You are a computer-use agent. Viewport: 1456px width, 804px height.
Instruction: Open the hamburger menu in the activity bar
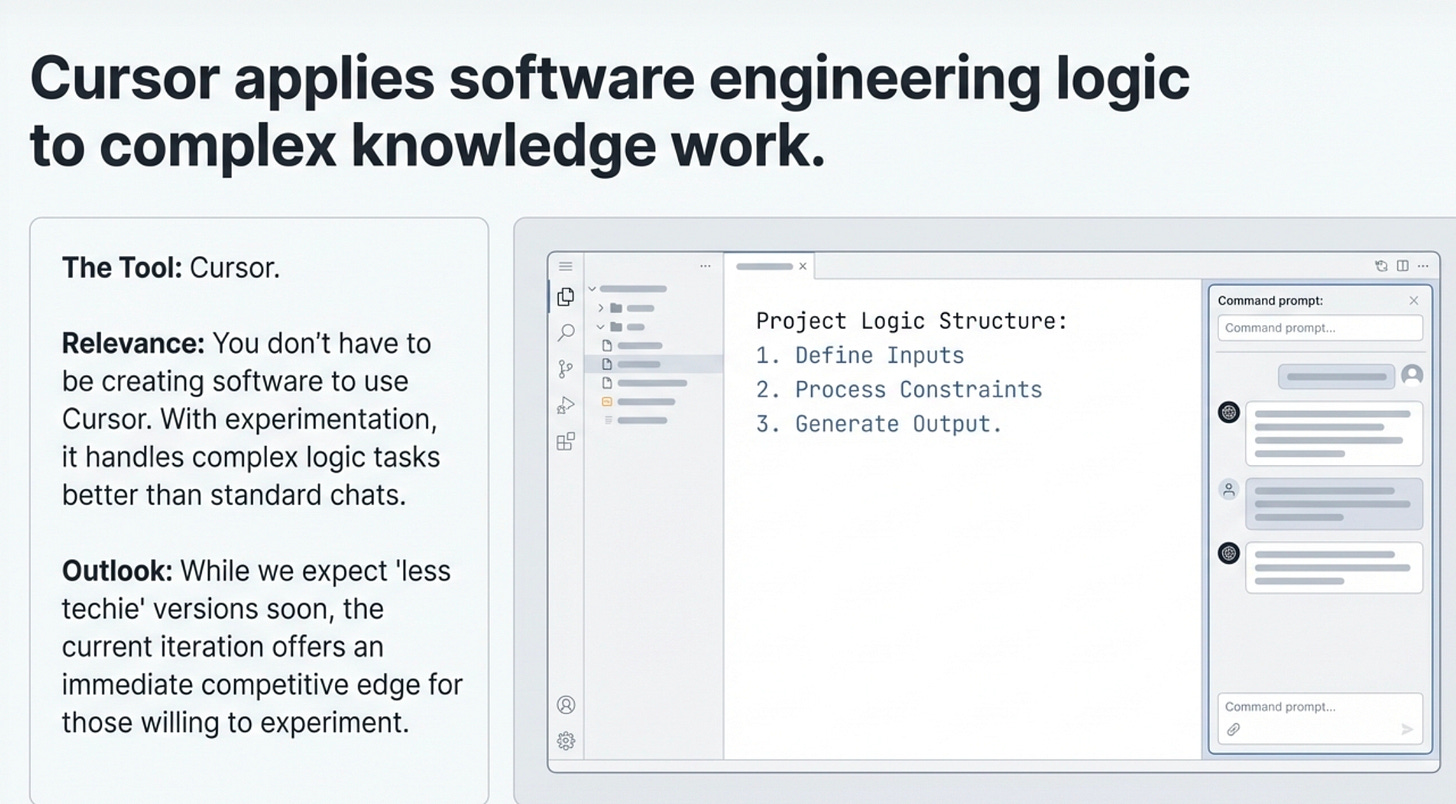565,266
